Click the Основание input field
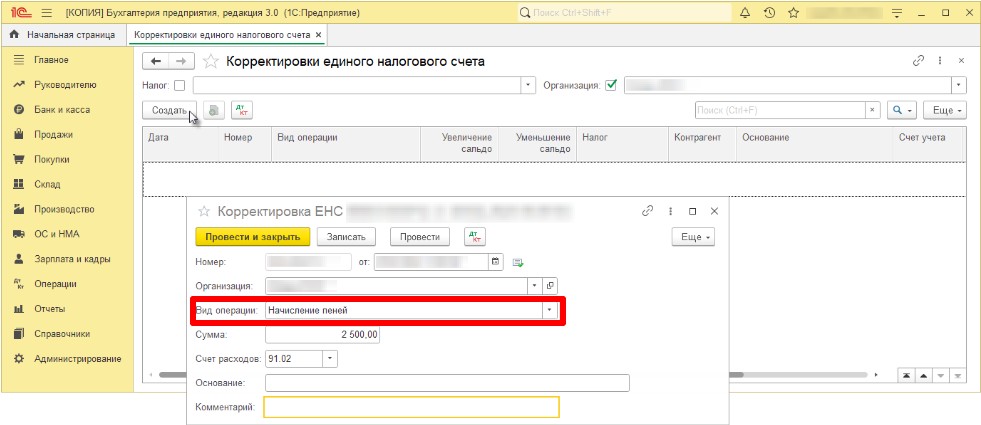Viewport: 981px width, 425px height. (447, 382)
